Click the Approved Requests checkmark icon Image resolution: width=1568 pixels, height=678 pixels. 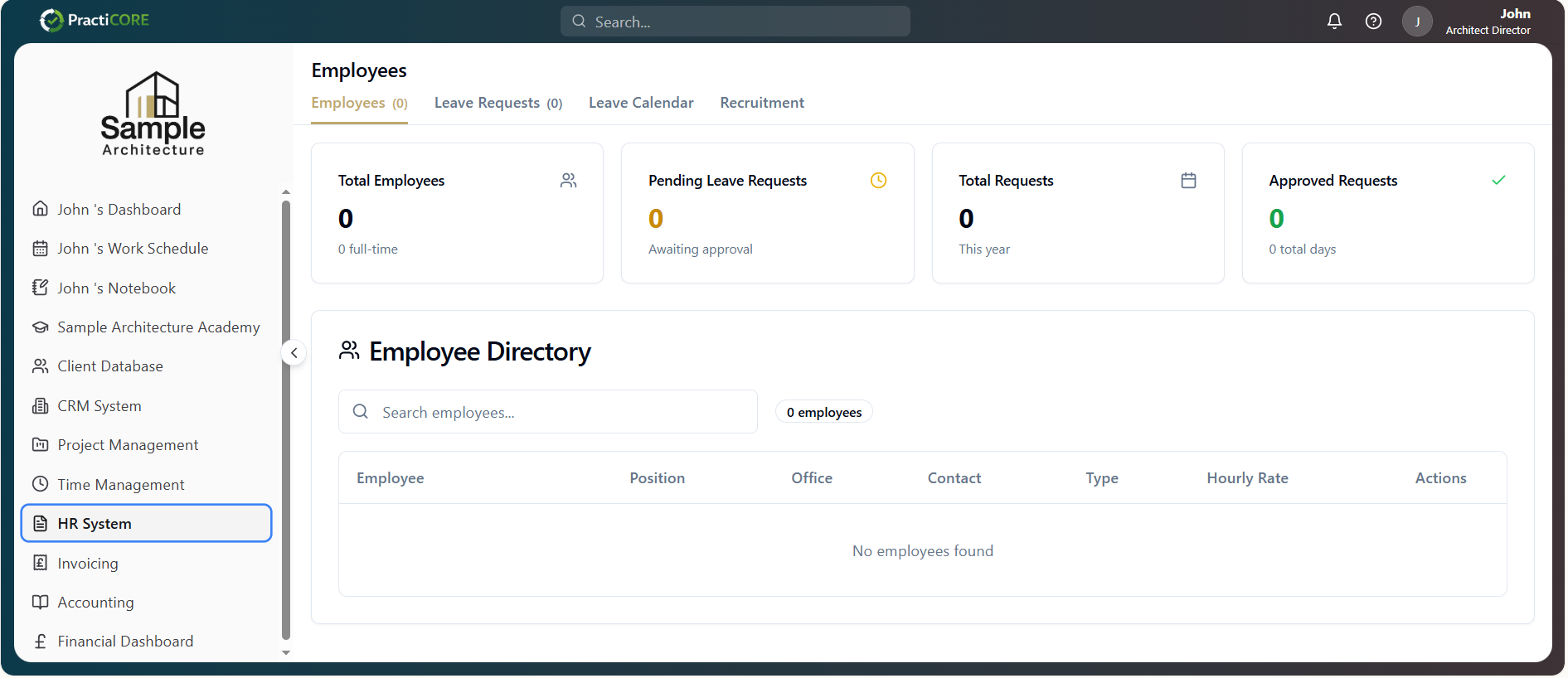(x=1498, y=180)
